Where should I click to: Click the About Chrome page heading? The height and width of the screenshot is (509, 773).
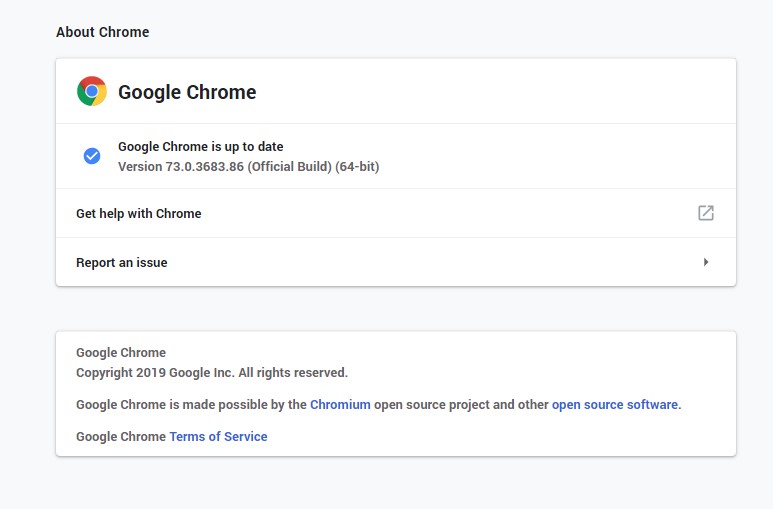[x=102, y=32]
